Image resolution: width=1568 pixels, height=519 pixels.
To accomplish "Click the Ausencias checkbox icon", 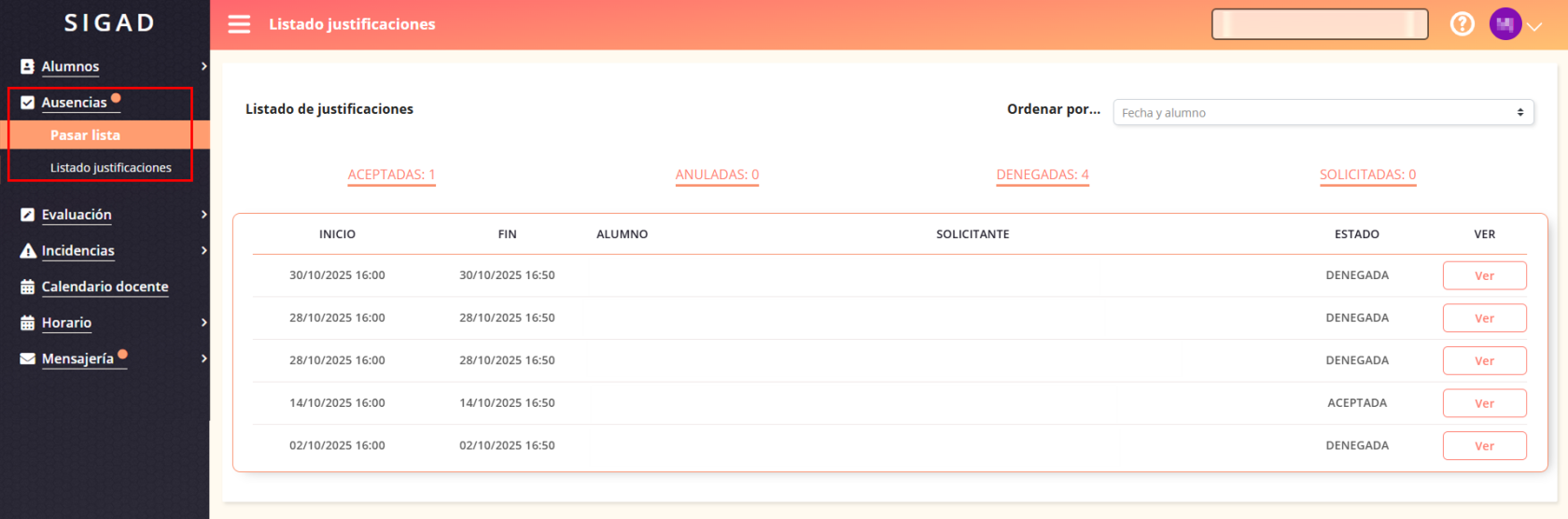I will [x=28, y=103].
